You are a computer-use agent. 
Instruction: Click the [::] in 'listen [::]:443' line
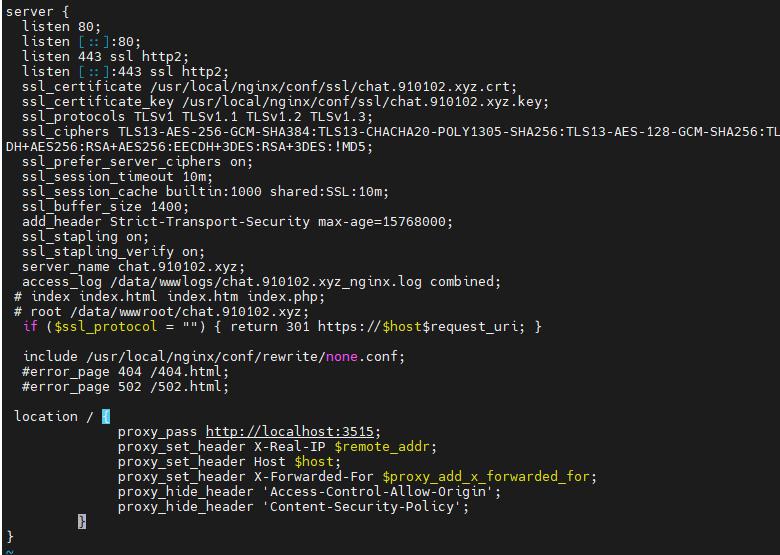(x=94, y=72)
